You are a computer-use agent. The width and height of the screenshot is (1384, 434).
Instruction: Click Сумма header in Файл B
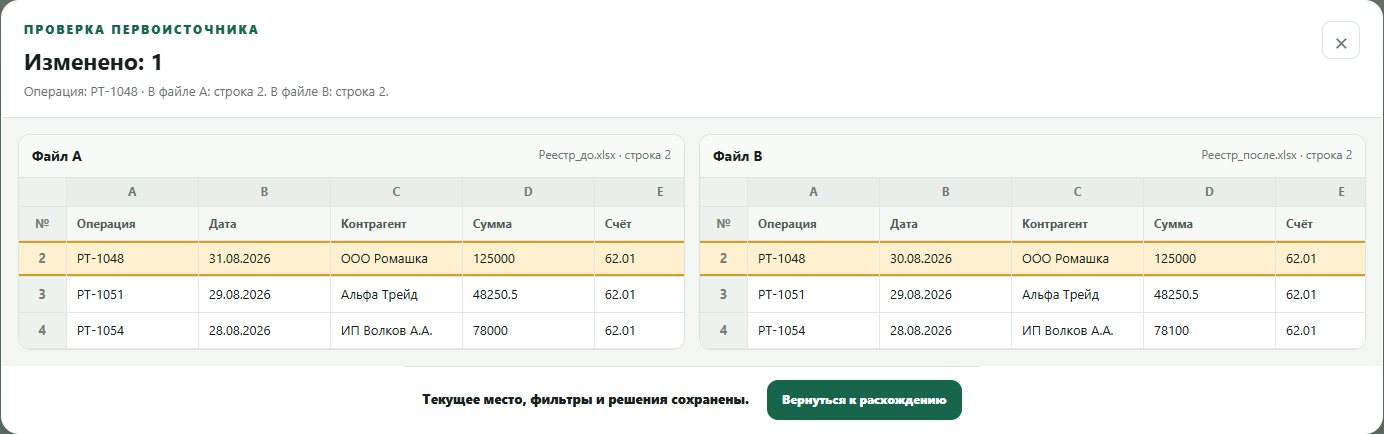[x=1210, y=224]
